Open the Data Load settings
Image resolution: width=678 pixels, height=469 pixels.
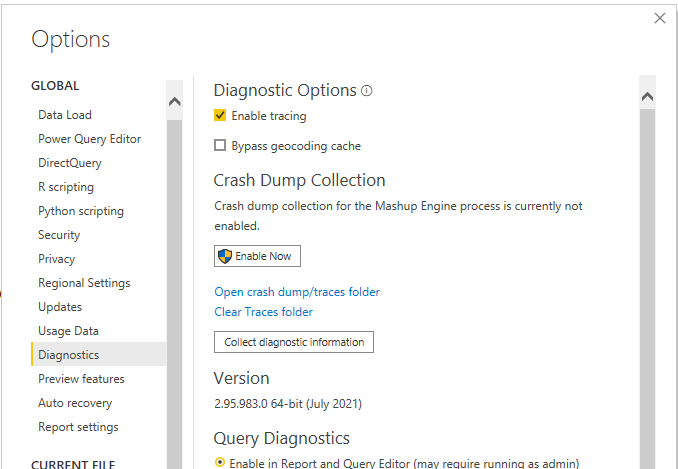point(65,115)
